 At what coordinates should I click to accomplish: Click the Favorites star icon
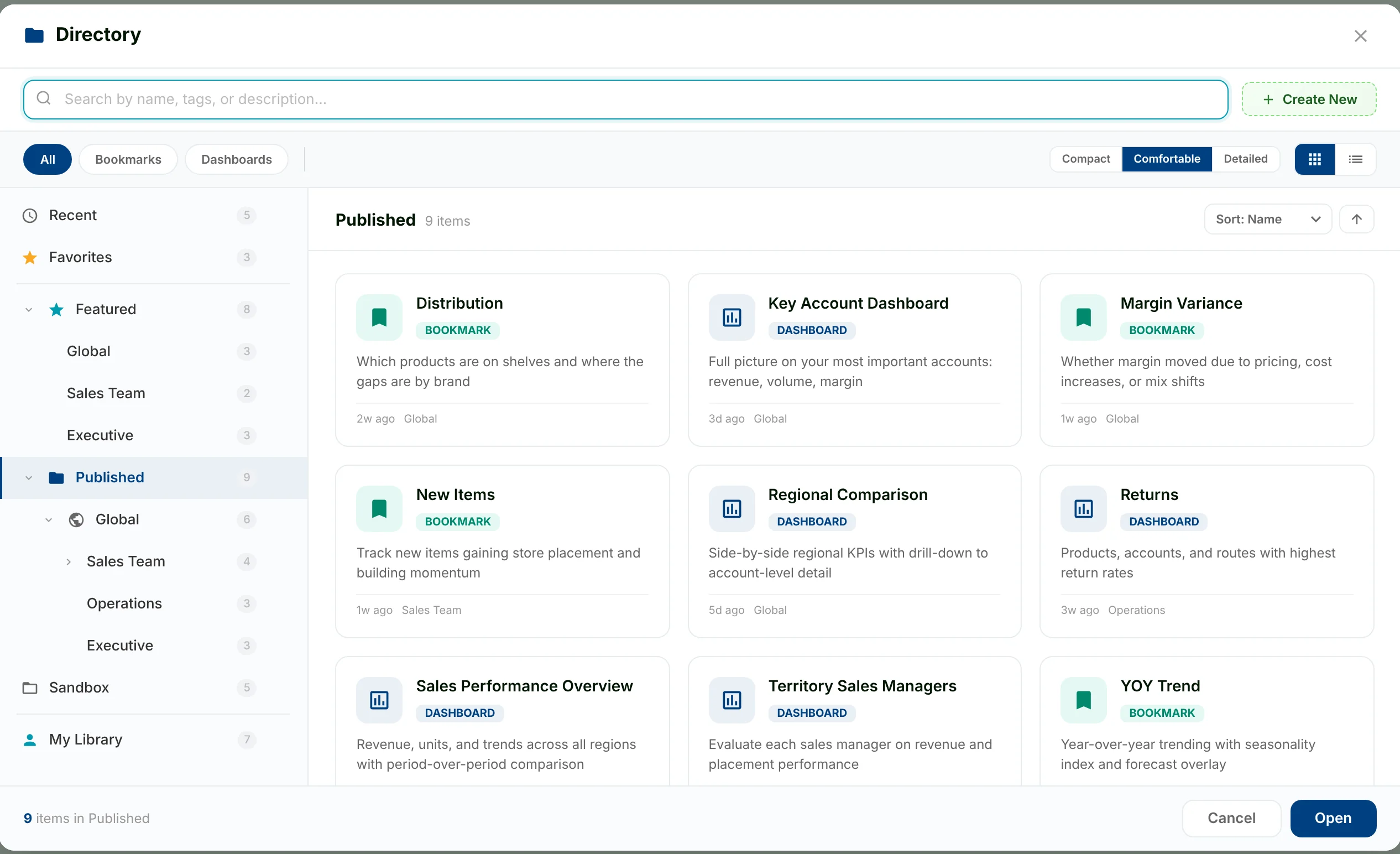pyautogui.click(x=29, y=258)
